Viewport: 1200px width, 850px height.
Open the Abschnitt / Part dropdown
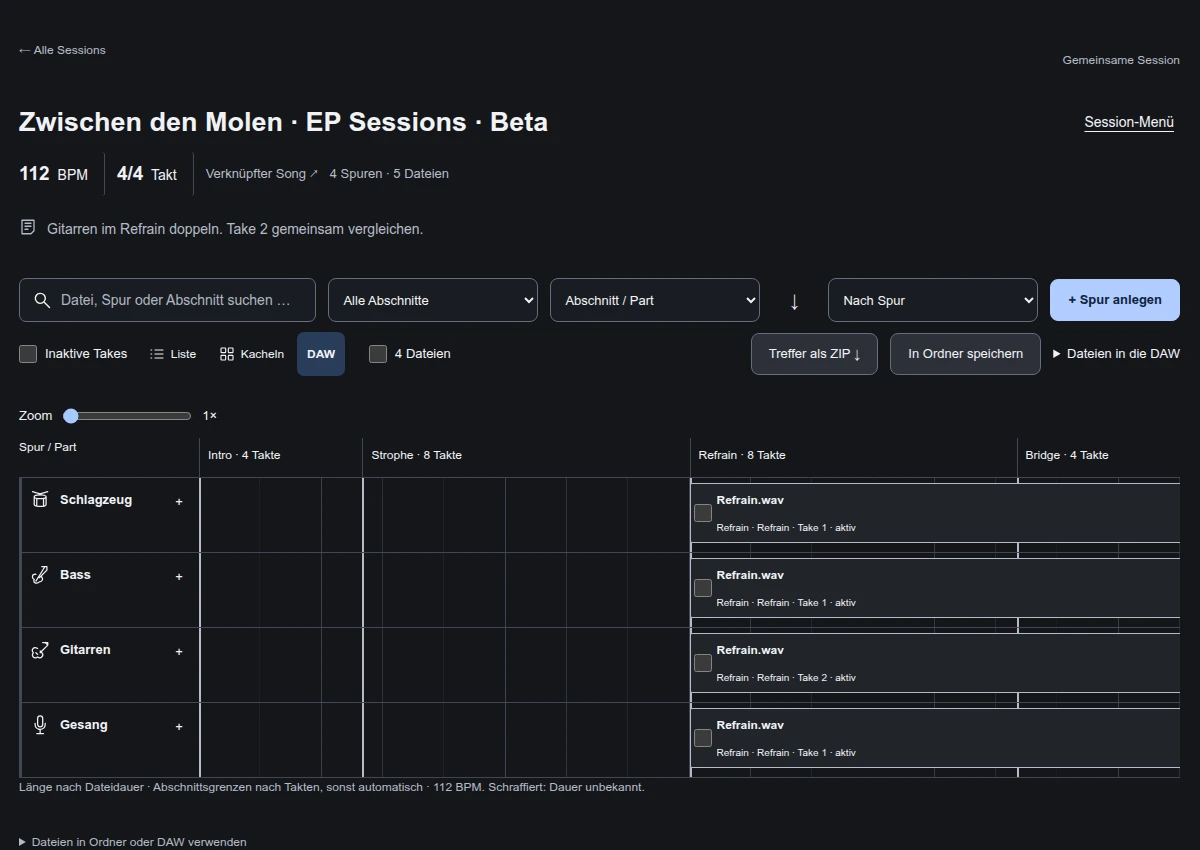[x=655, y=300]
